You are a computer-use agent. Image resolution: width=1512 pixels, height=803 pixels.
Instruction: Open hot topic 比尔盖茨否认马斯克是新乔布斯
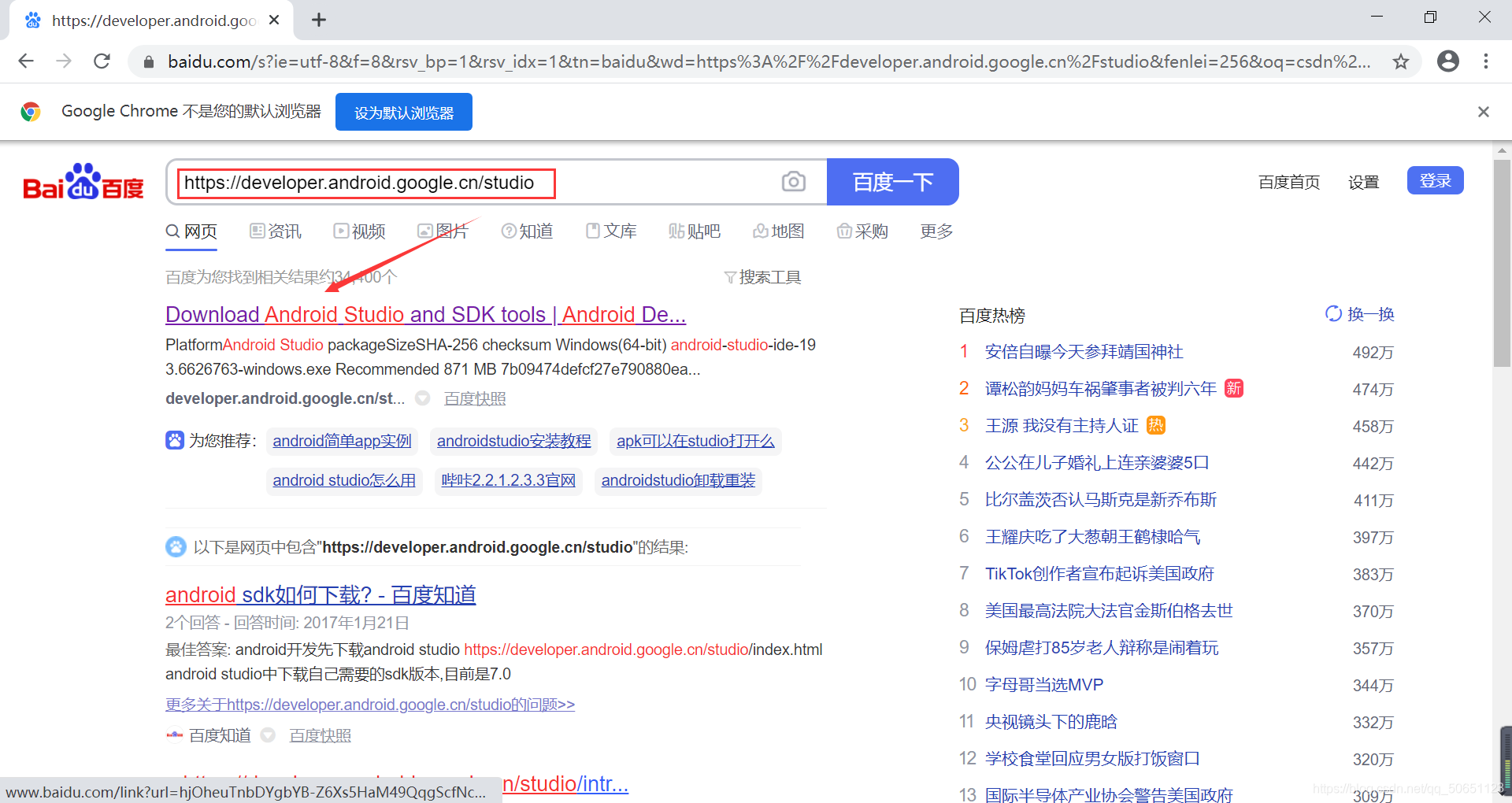(1100, 500)
